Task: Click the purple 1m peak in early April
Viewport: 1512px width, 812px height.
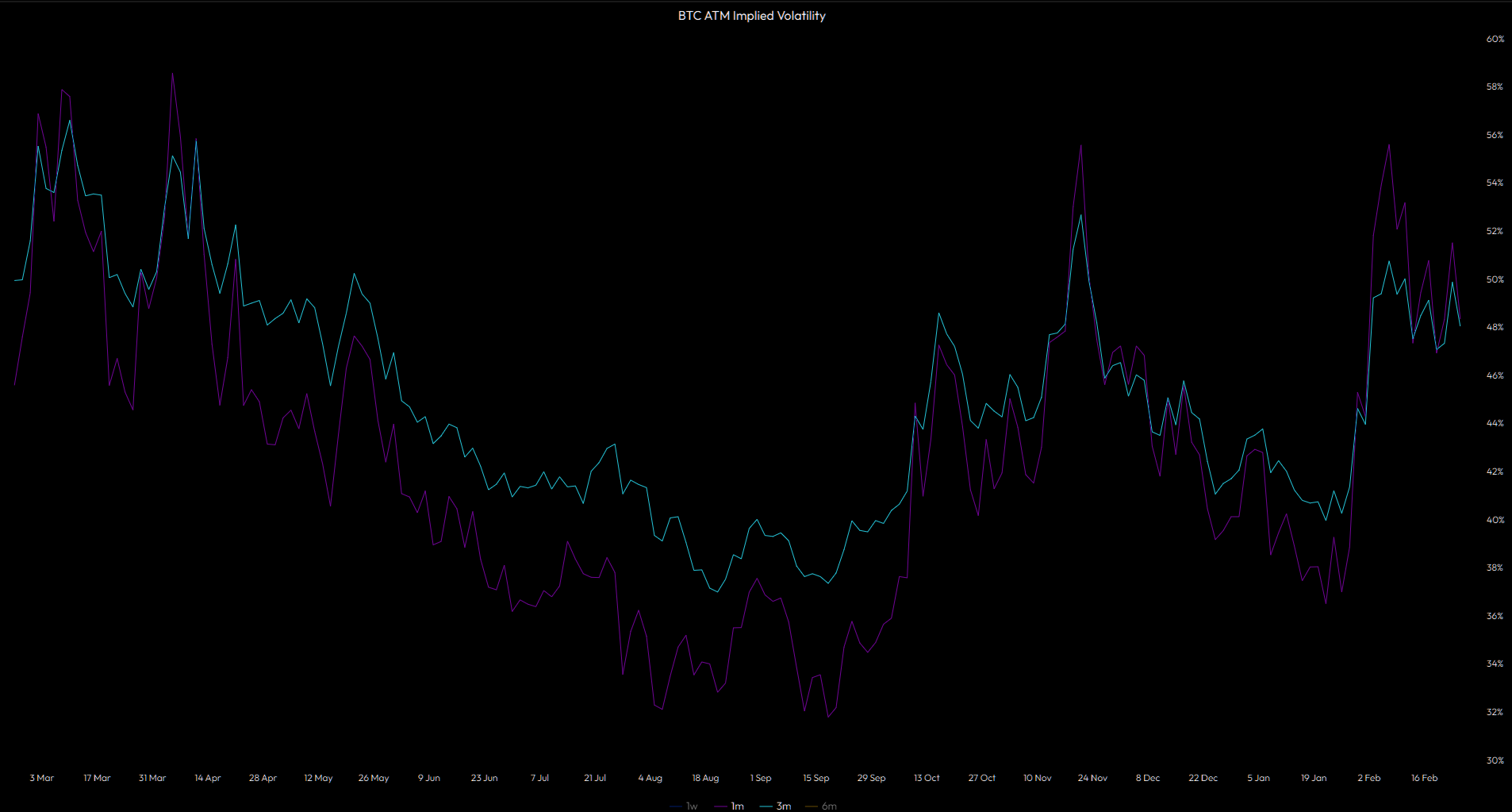Action: pos(173,75)
